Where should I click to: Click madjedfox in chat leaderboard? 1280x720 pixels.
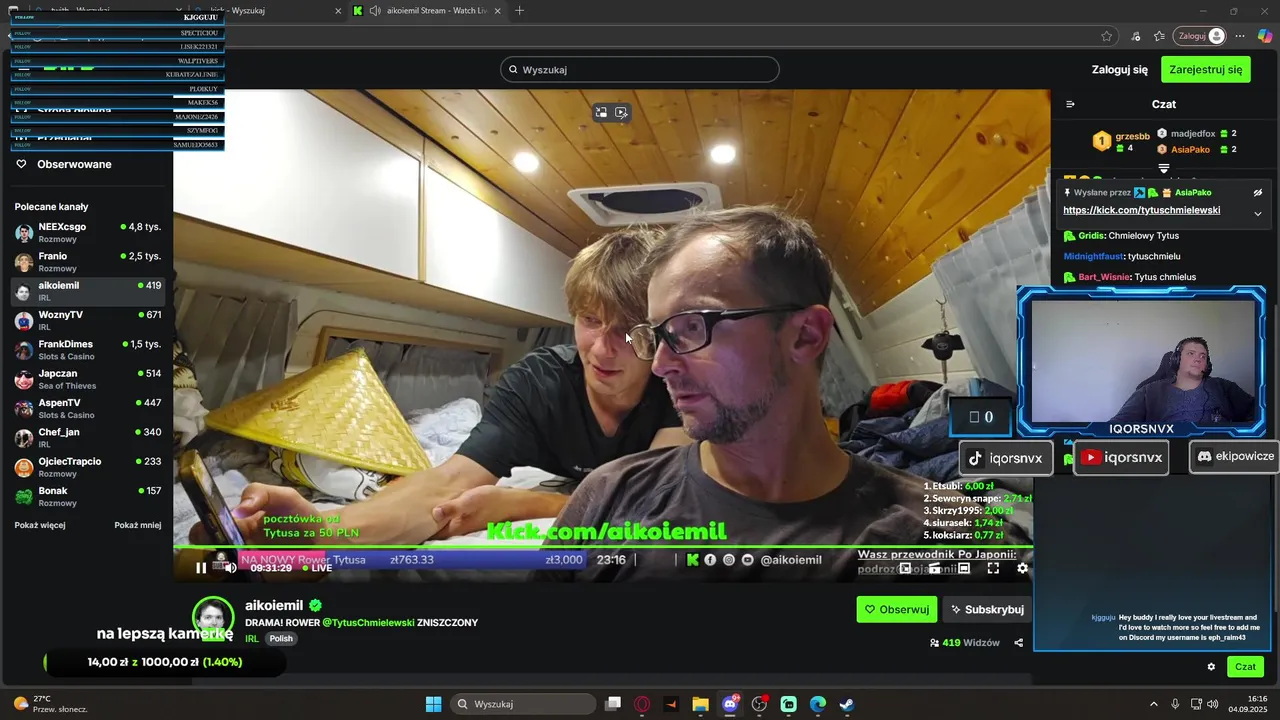[x=1193, y=133]
